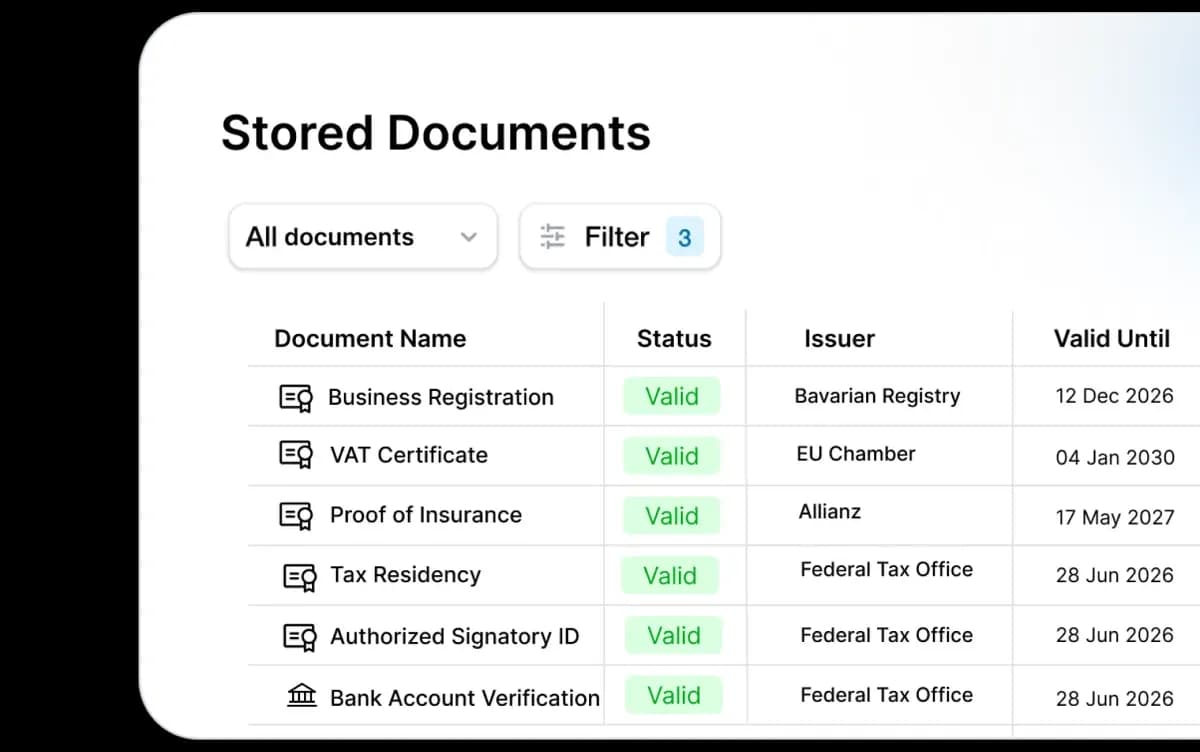This screenshot has height=752, width=1200.
Task: Select the Allianz issuer cell
Action: [830, 512]
